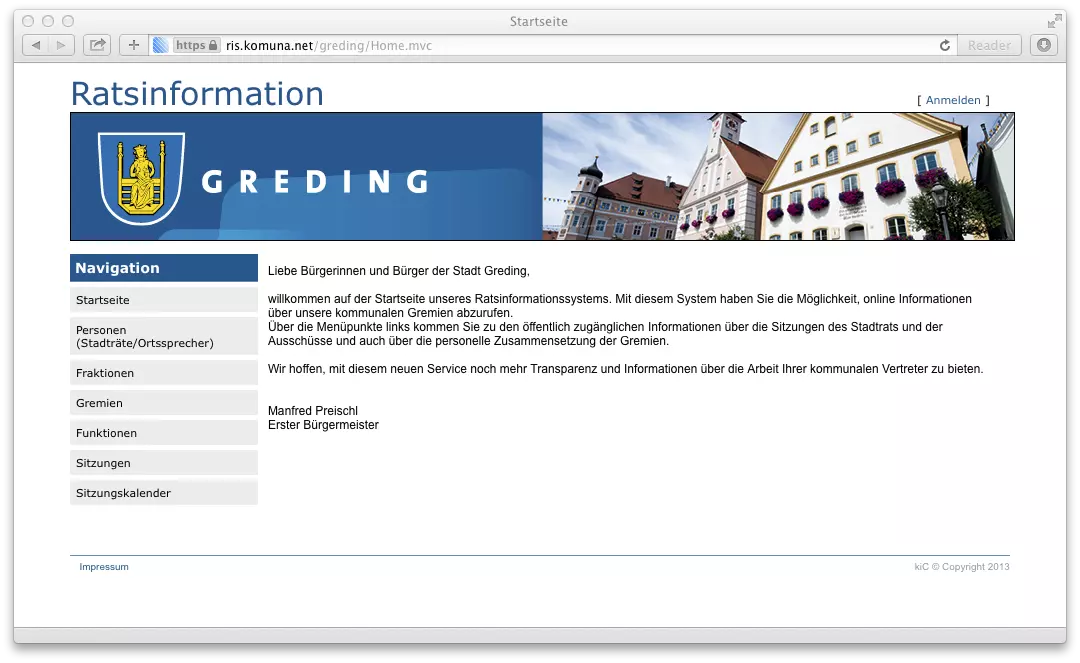Image resolution: width=1080 pixels, height=663 pixels.
Task: Click the forward navigation arrow
Action: (61, 44)
